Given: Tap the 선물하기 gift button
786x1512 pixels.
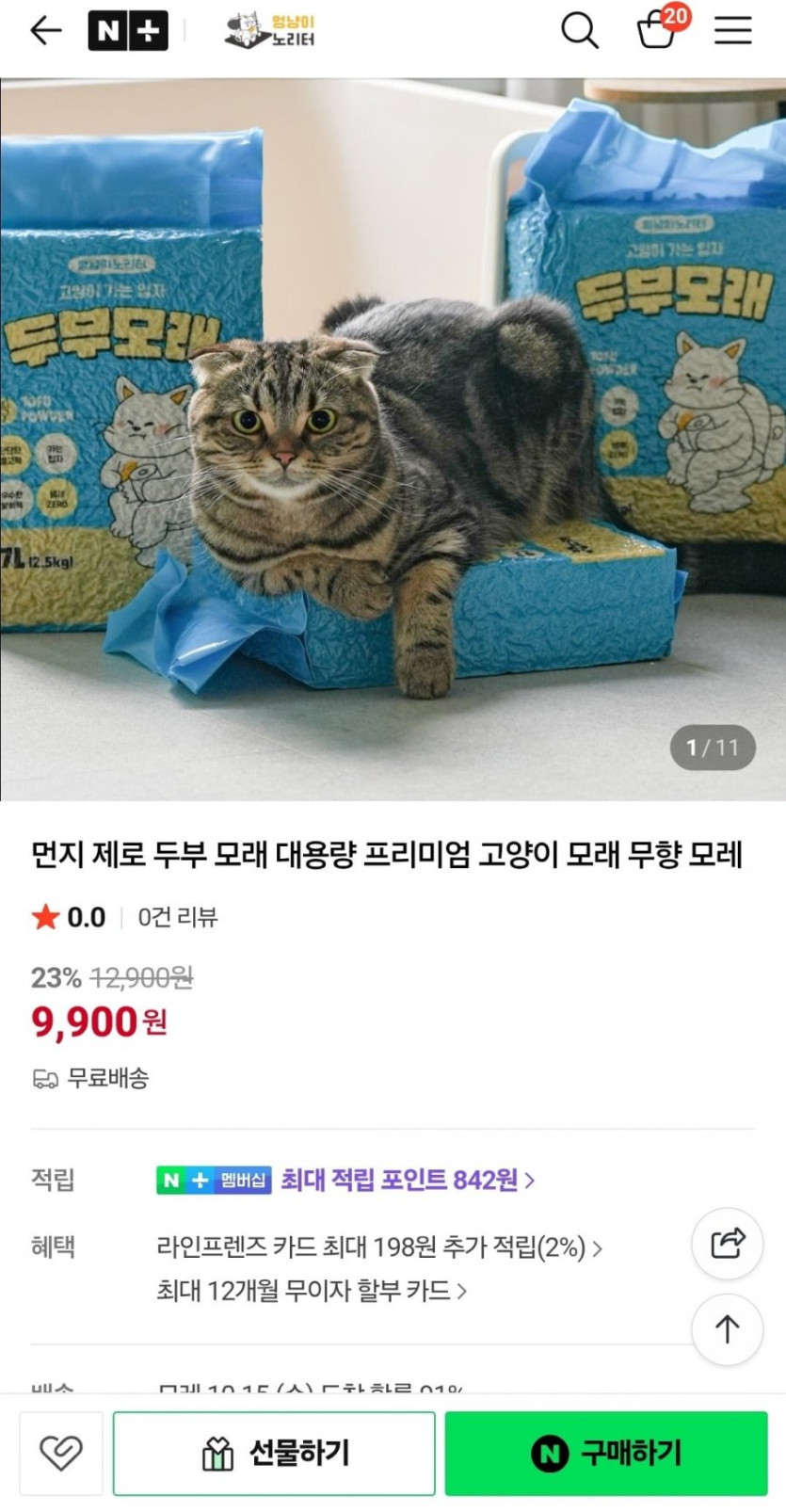Looking at the screenshot, I should point(274,1453).
